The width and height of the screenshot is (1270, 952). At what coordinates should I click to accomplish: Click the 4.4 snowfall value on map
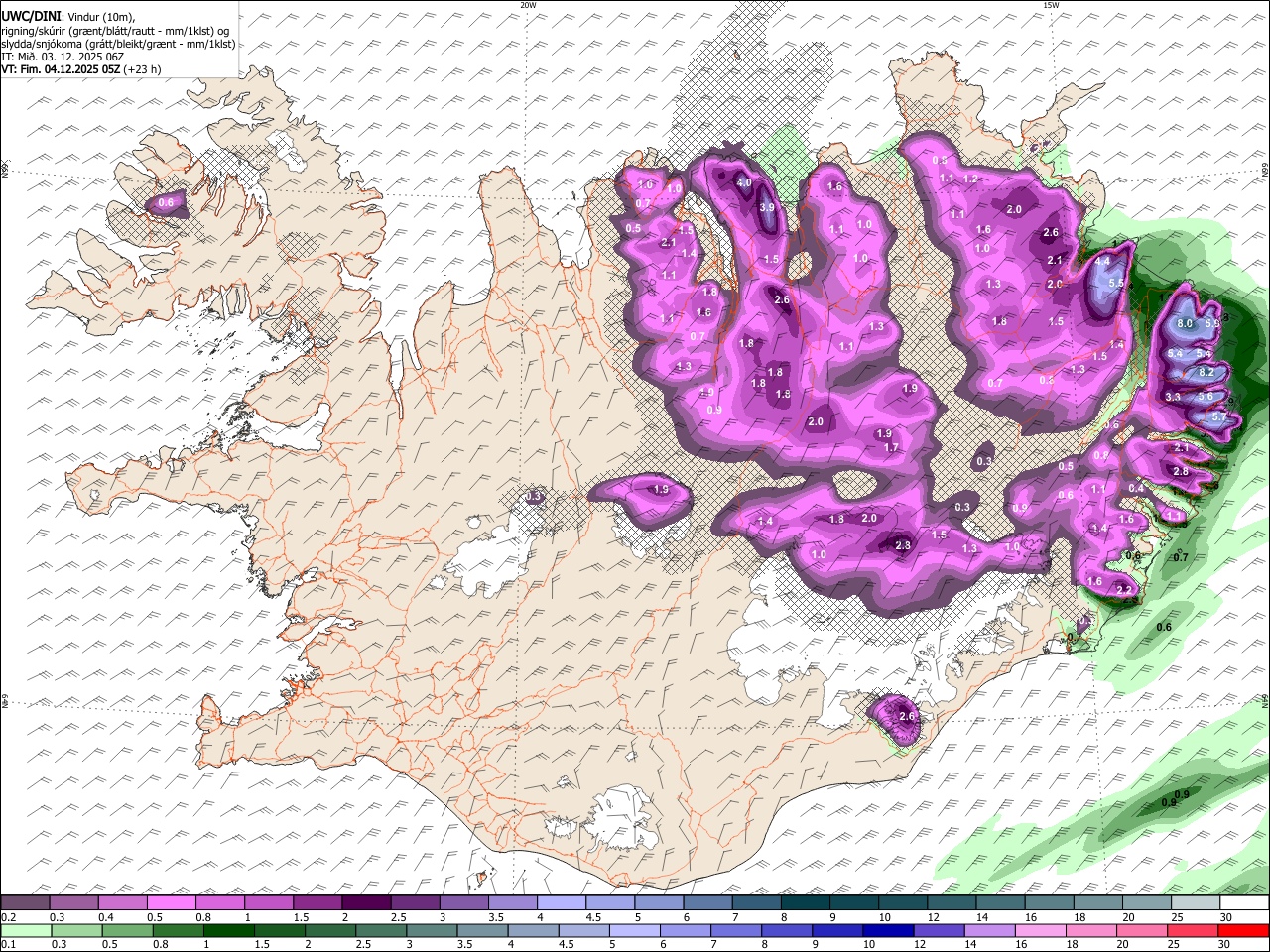point(1102,262)
